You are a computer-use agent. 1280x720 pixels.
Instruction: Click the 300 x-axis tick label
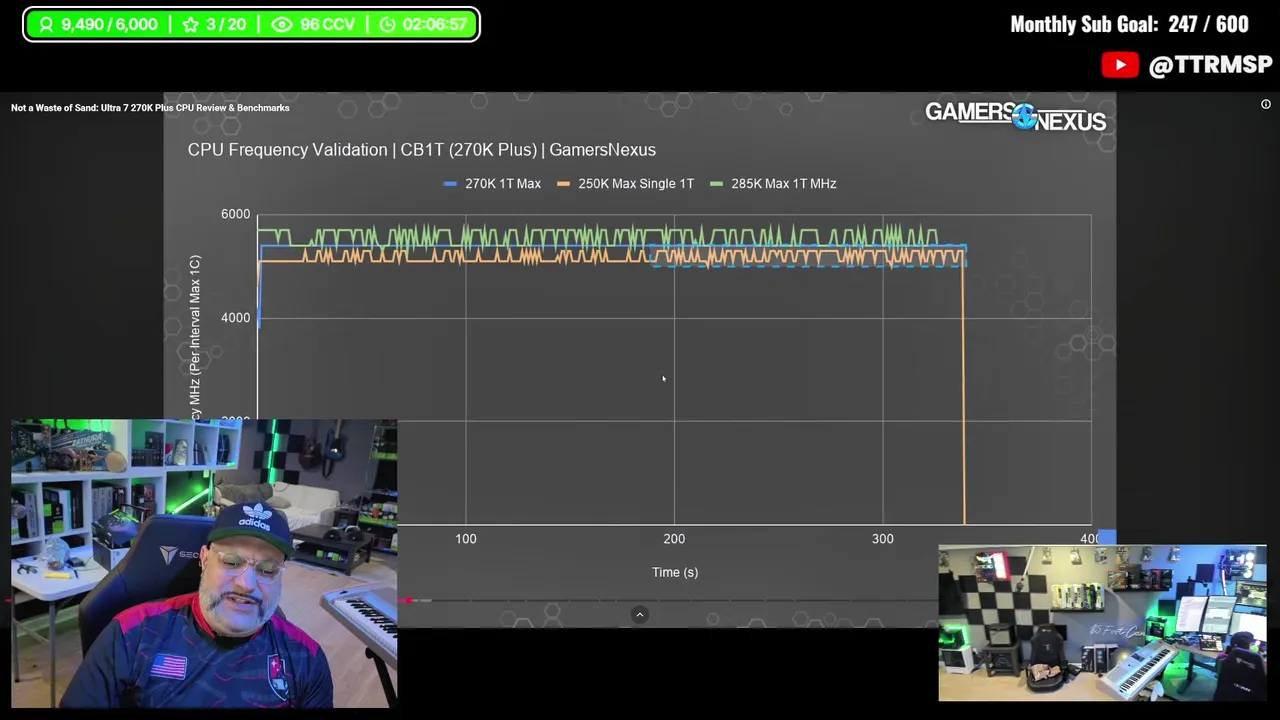tap(882, 539)
